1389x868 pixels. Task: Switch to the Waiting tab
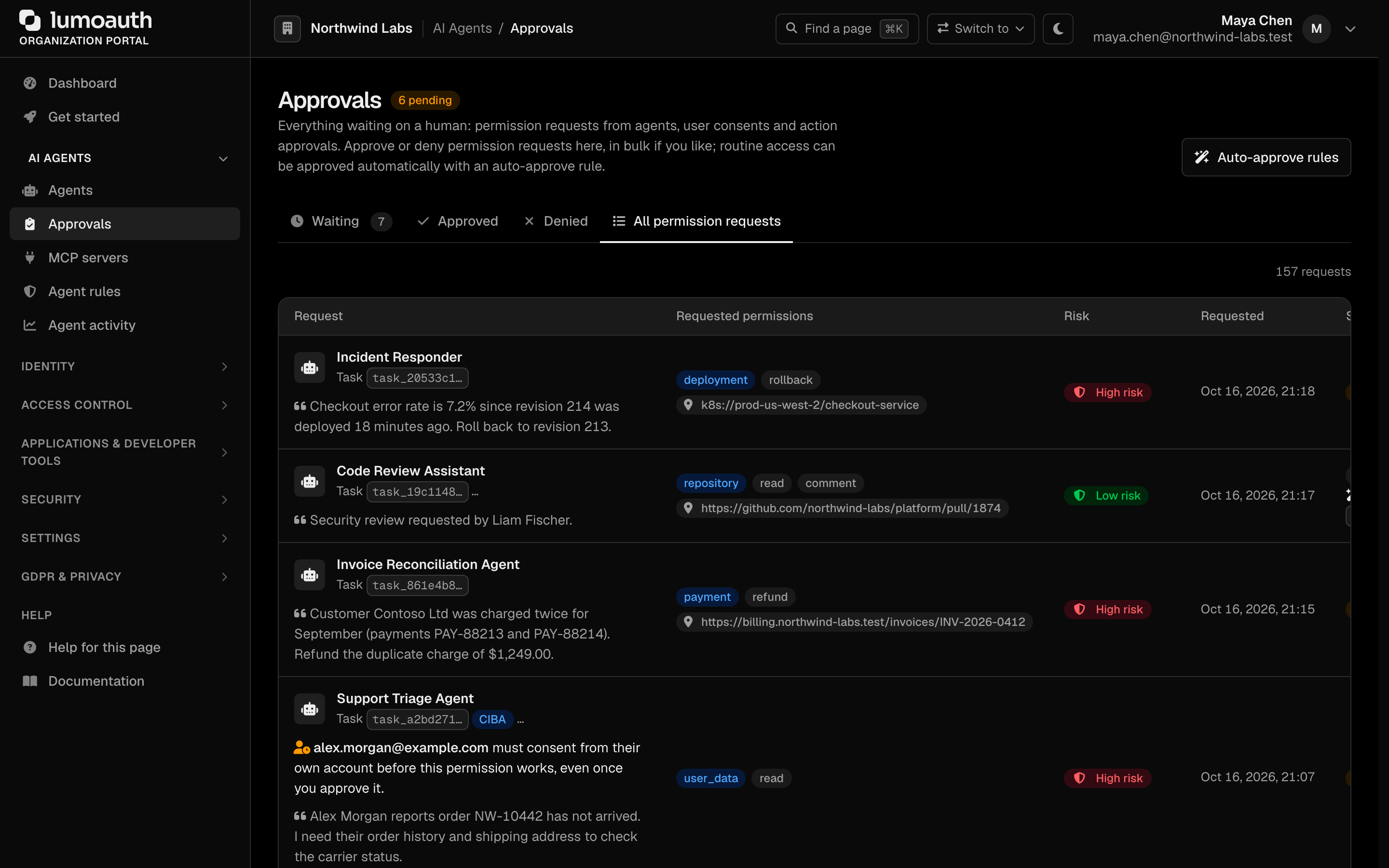[341, 221]
